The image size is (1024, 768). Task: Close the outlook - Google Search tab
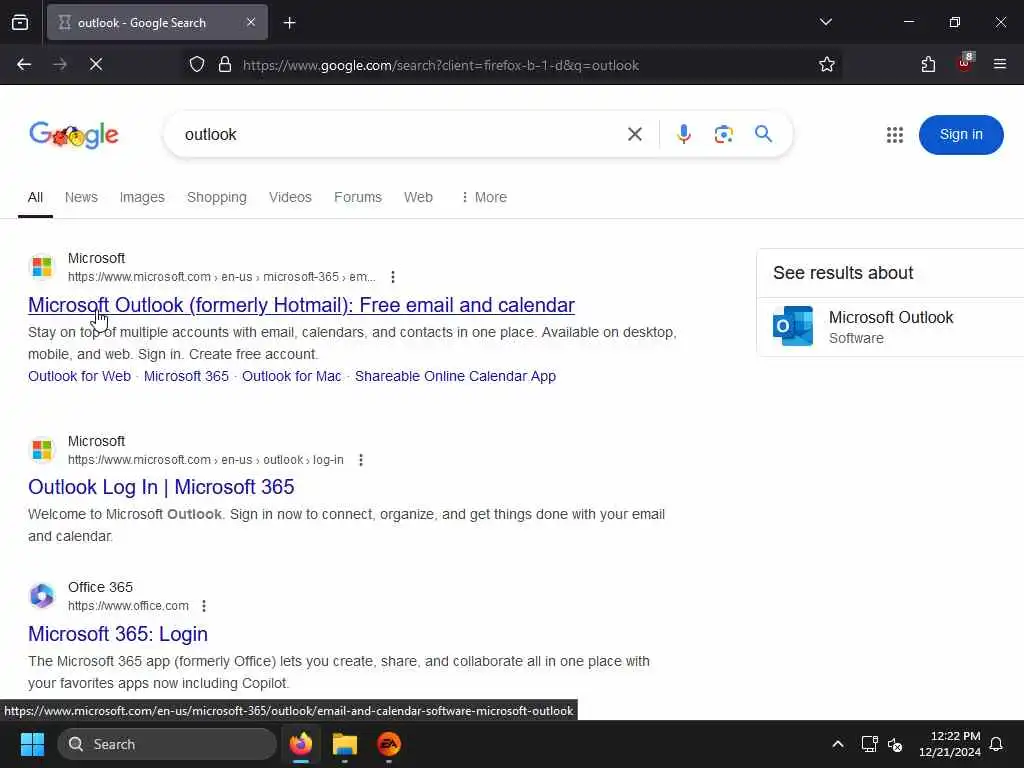[x=251, y=22]
